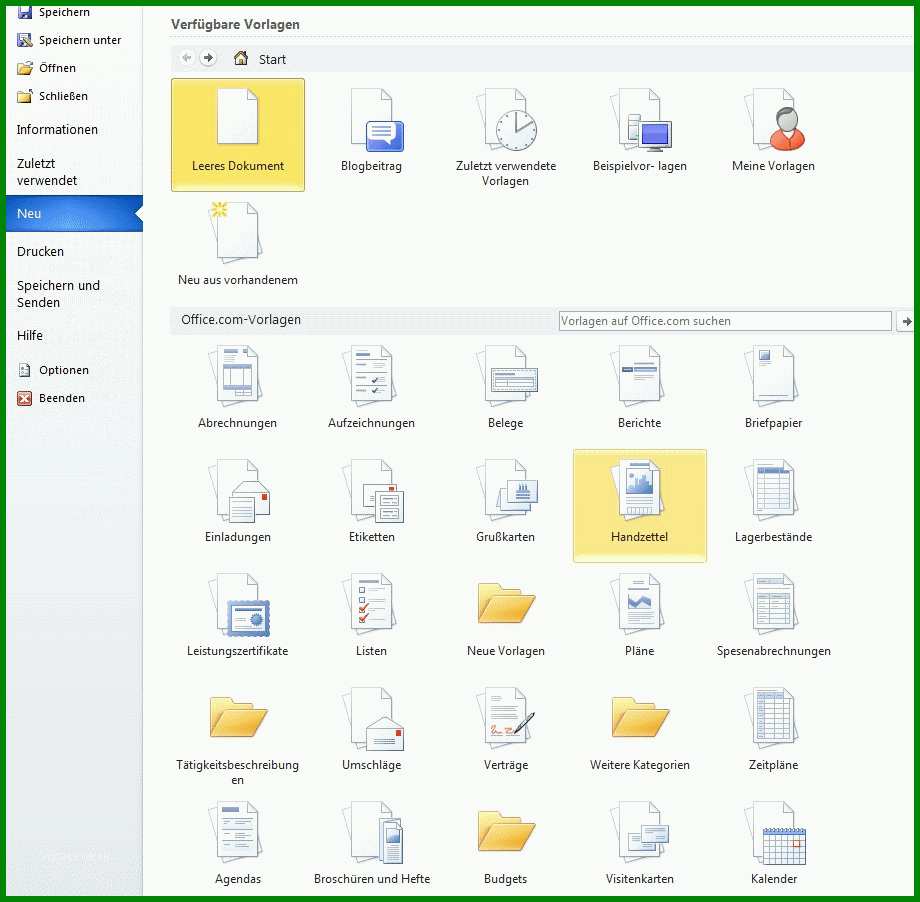
Task: Open the Etiketten template category
Action: 371,502
